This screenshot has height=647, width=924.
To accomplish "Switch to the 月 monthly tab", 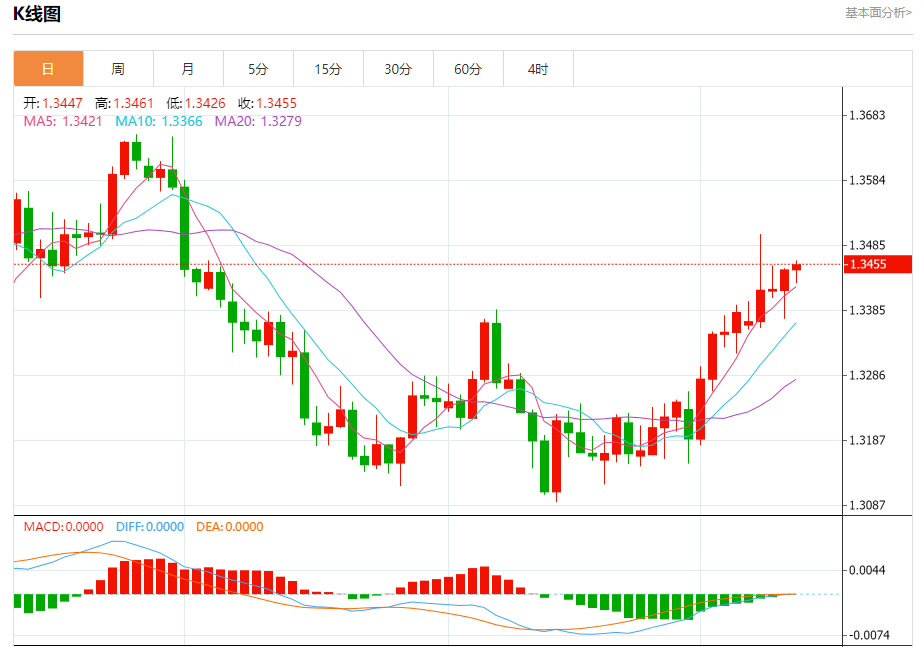I will coord(188,69).
